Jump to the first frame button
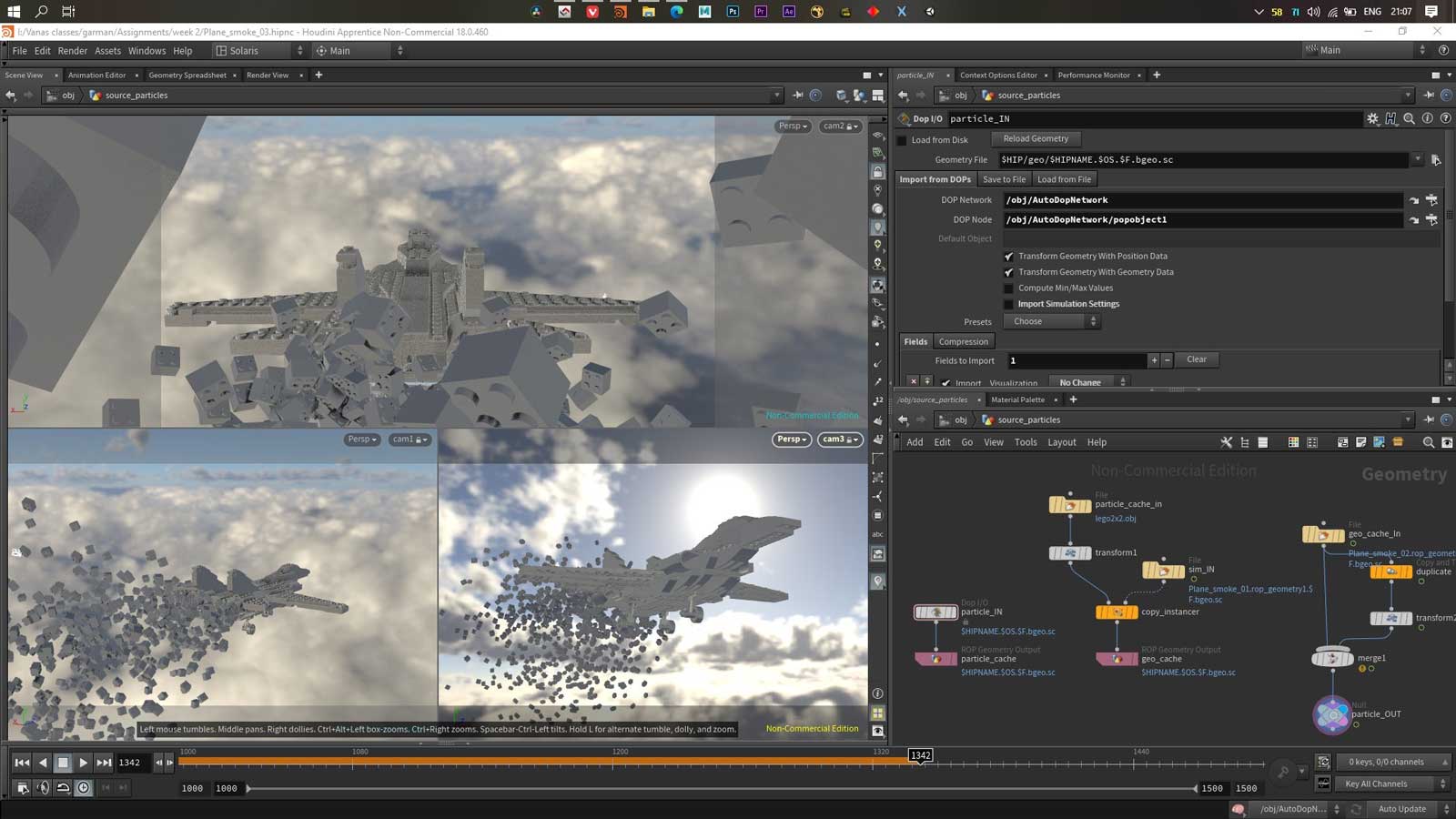This screenshot has width=1456, height=819. pos(22,763)
